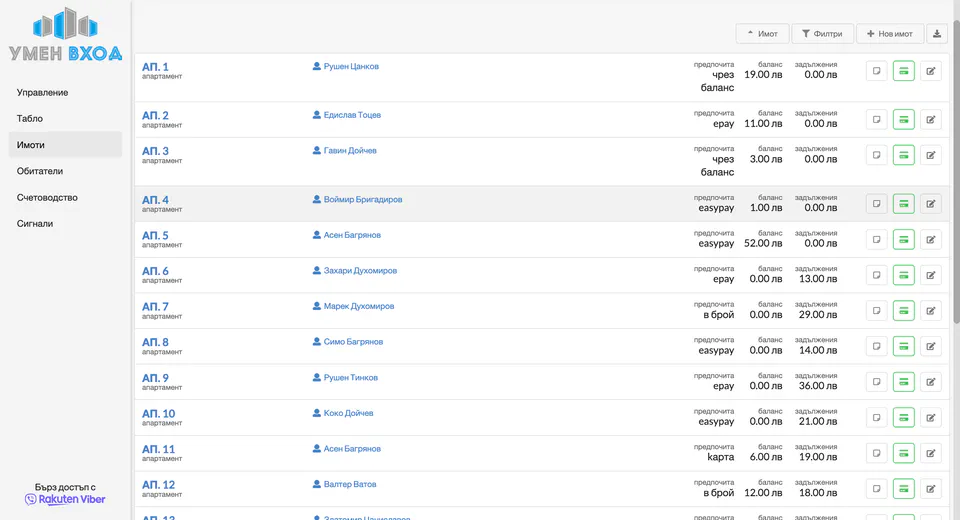Expand the Имот sort dropdown
The height and width of the screenshot is (520, 960).
pyautogui.click(x=762, y=34)
